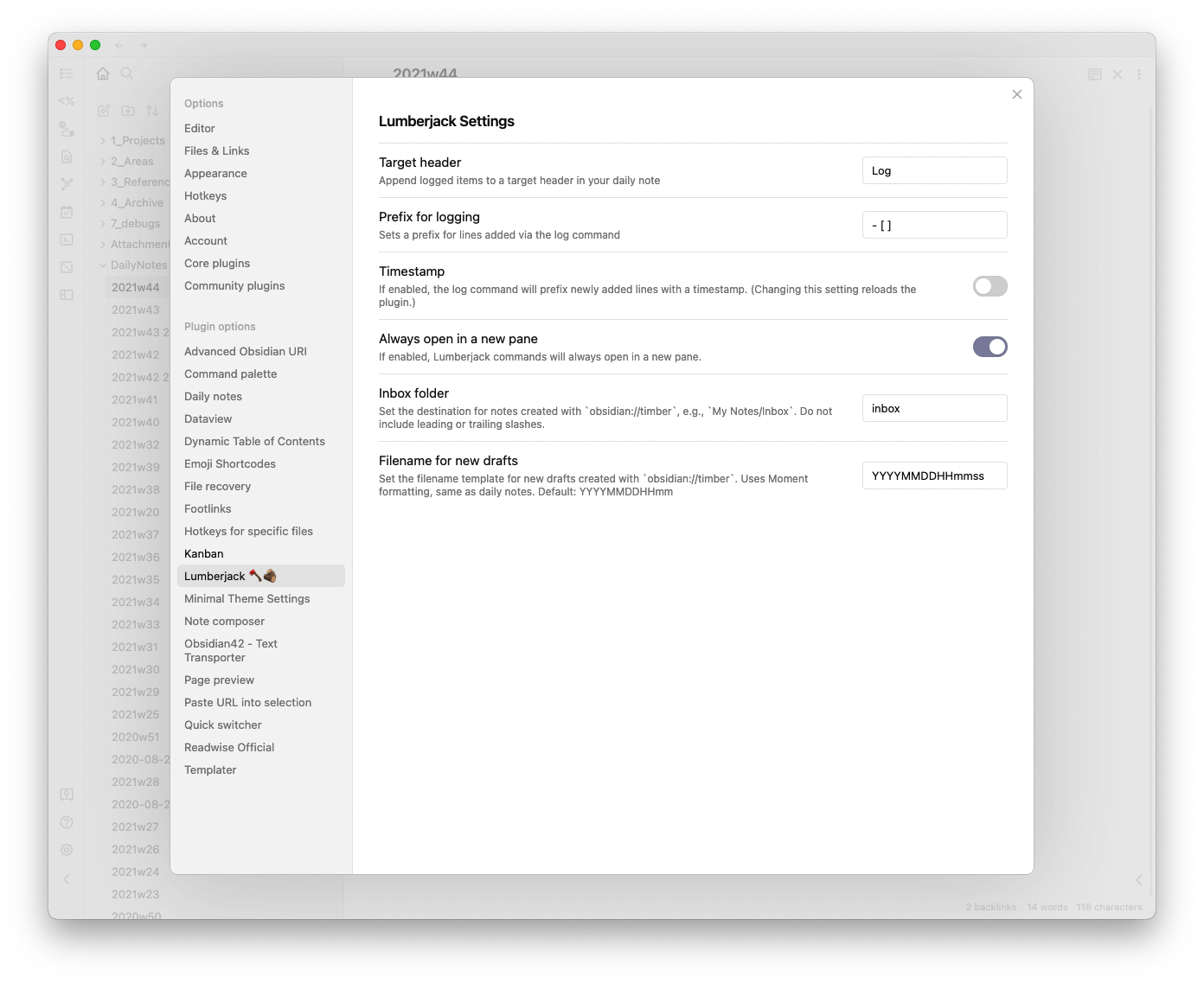This screenshot has width=1204, height=983.
Task: Open more options for 2021w44 pane
Action: (1139, 74)
